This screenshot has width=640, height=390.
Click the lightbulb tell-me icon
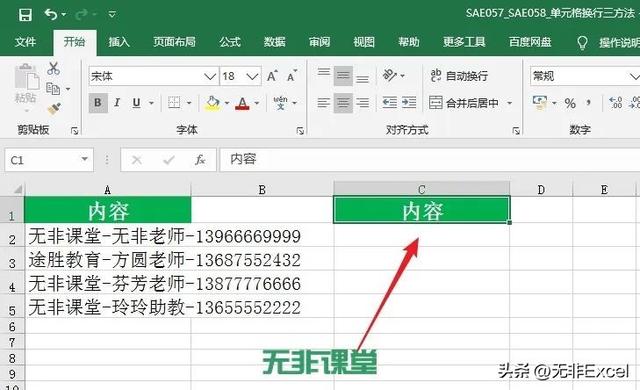582,42
